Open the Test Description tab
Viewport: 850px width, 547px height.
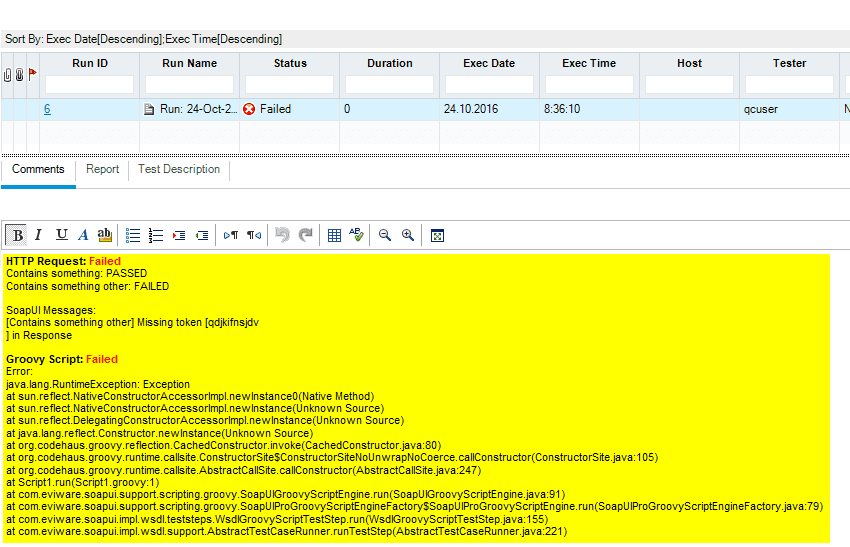tap(179, 170)
